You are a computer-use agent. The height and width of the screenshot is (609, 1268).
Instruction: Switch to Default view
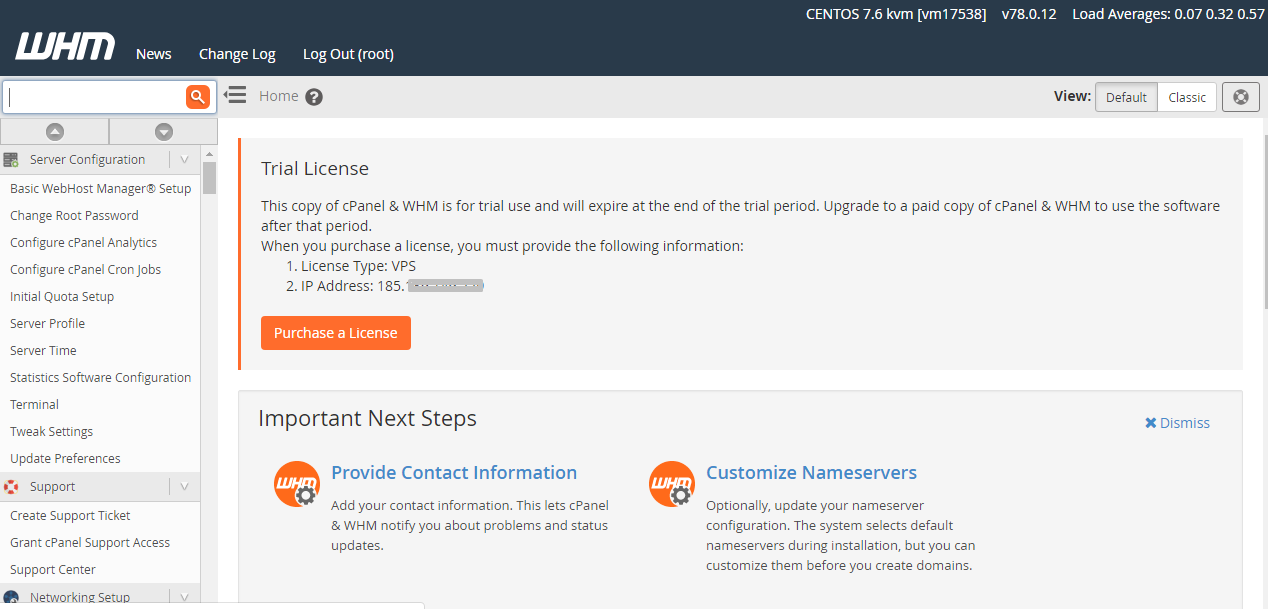1126,97
